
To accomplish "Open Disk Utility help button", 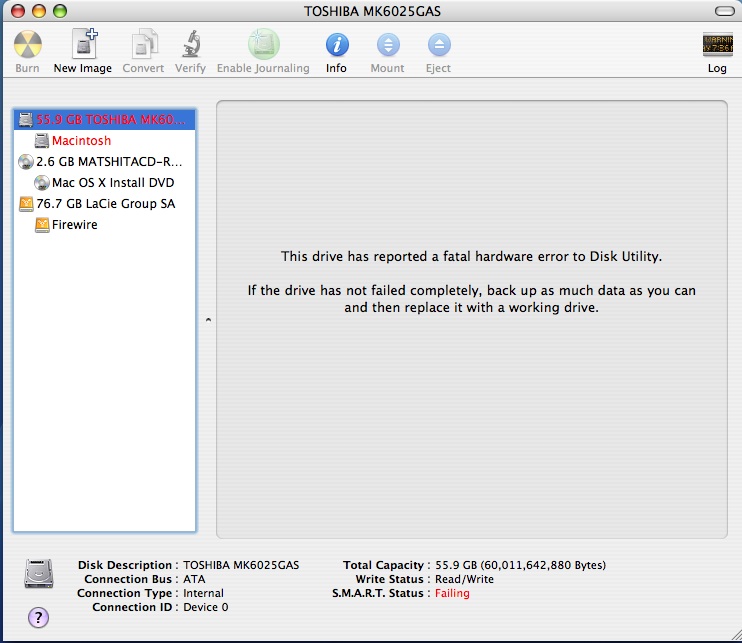I will tap(38, 617).
